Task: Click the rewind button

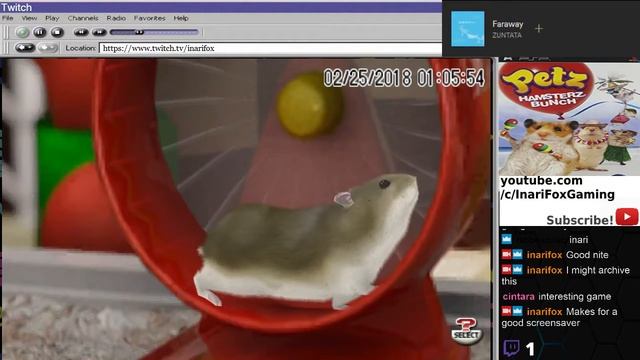Action: (81, 32)
